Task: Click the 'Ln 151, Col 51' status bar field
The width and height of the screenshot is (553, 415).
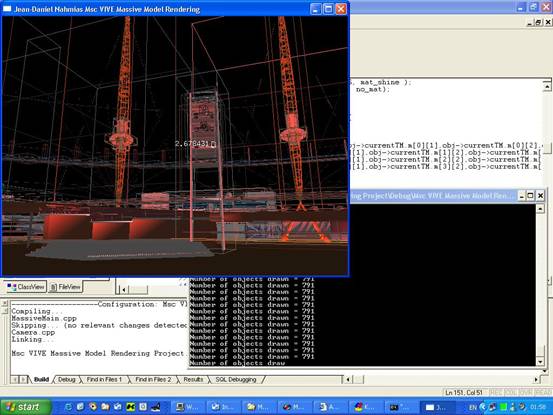Action: (x=463, y=392)
